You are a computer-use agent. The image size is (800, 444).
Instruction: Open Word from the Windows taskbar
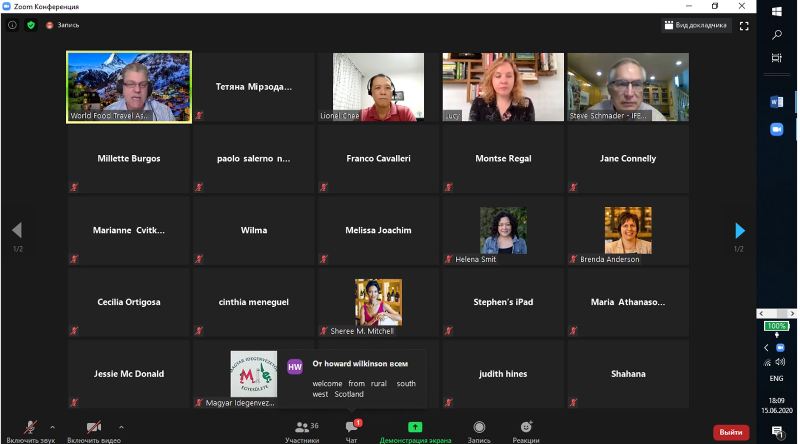pos(776,102)
